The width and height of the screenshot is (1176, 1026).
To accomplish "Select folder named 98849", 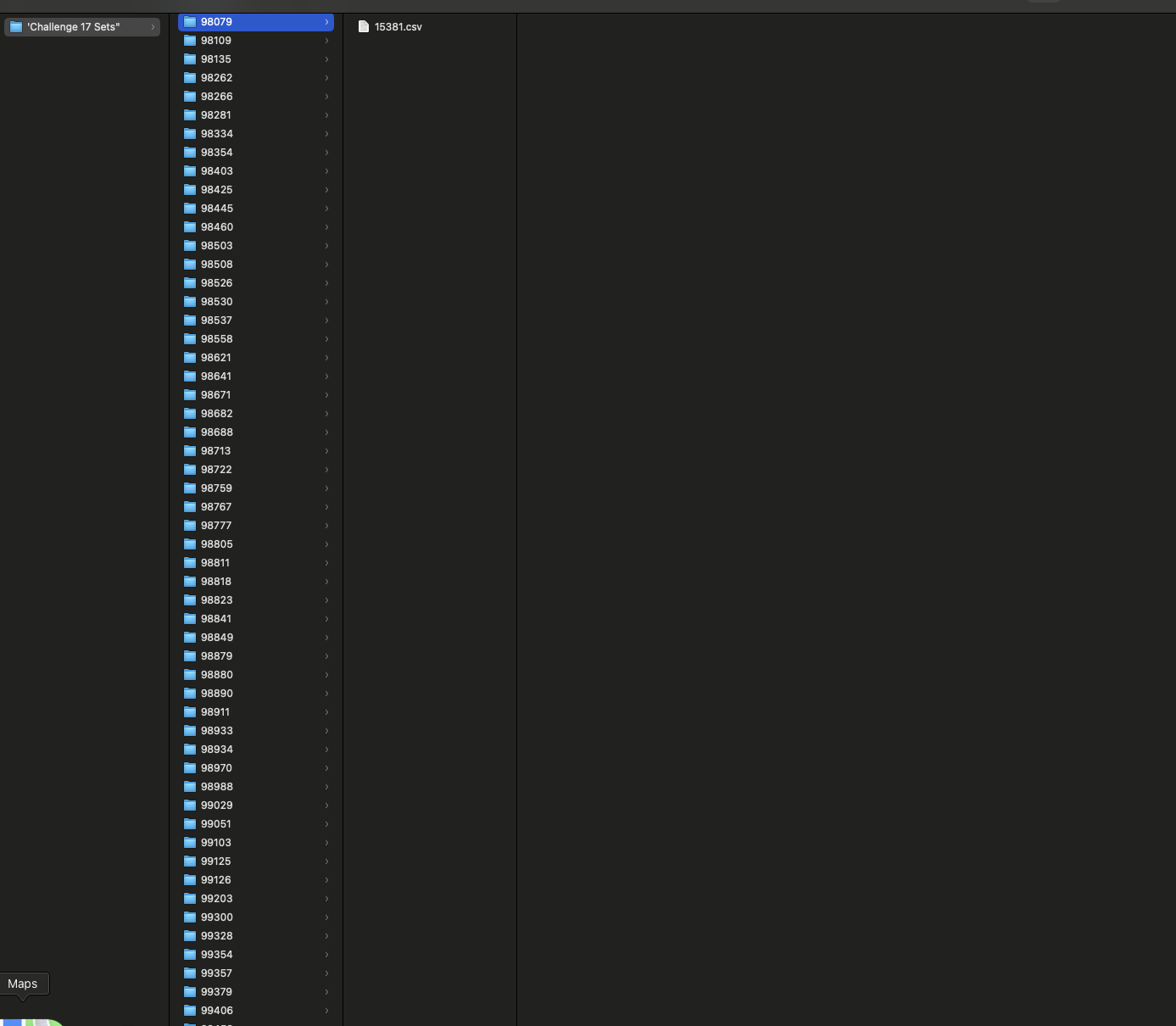I will click(217, 638).
